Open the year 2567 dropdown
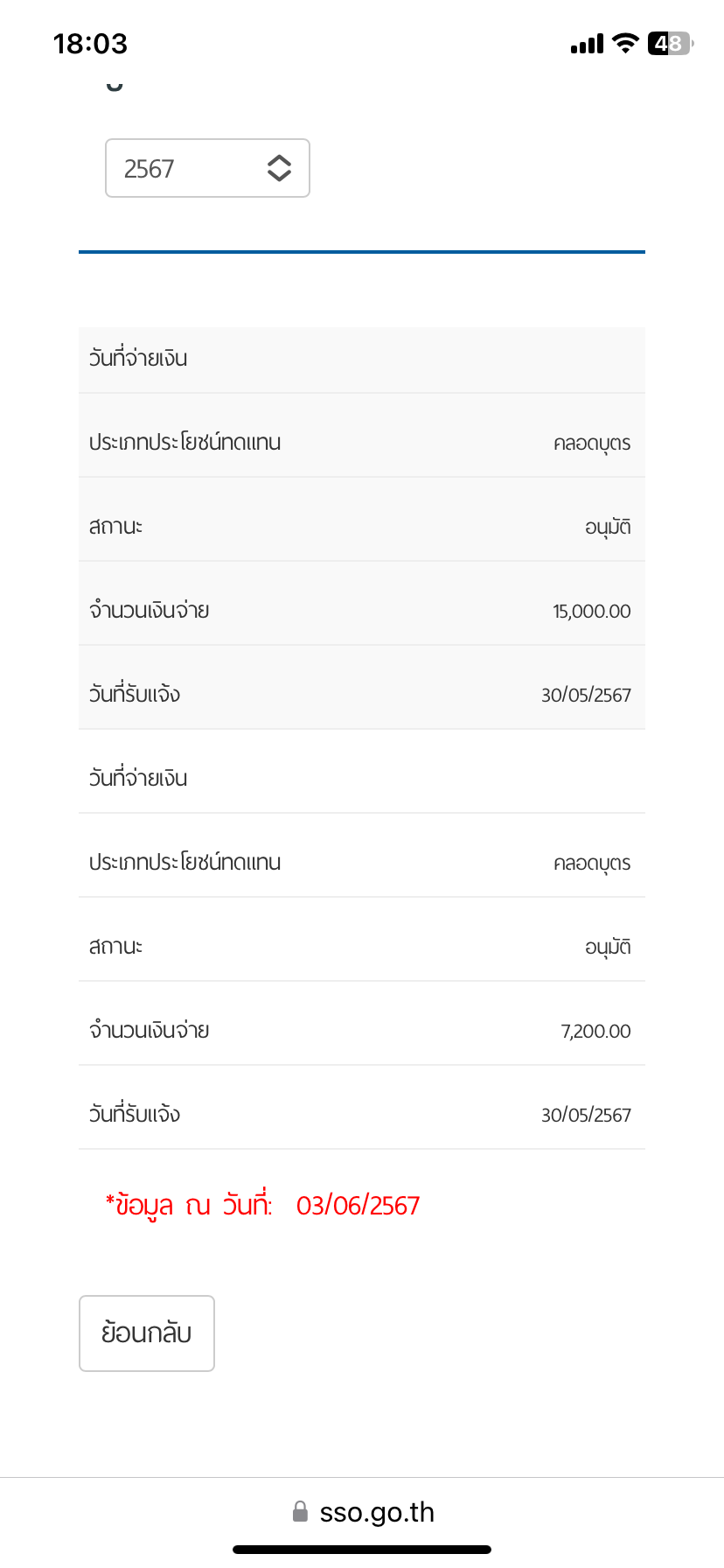 [206, 168]
